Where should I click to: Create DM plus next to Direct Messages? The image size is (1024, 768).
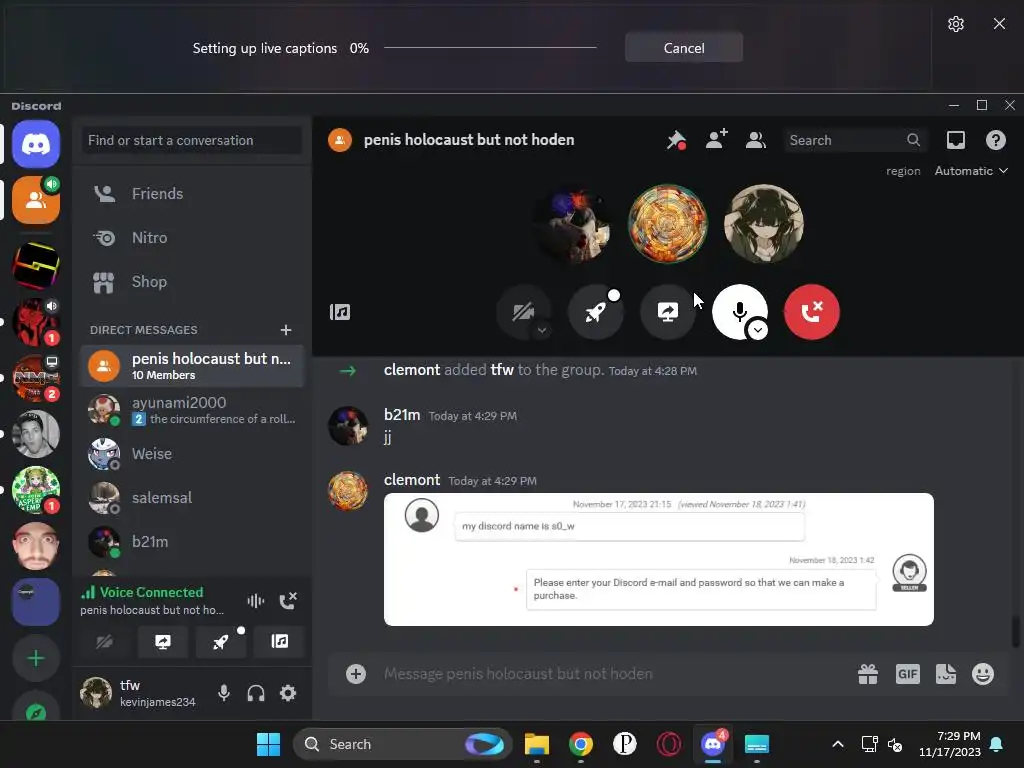coord(285,330)
